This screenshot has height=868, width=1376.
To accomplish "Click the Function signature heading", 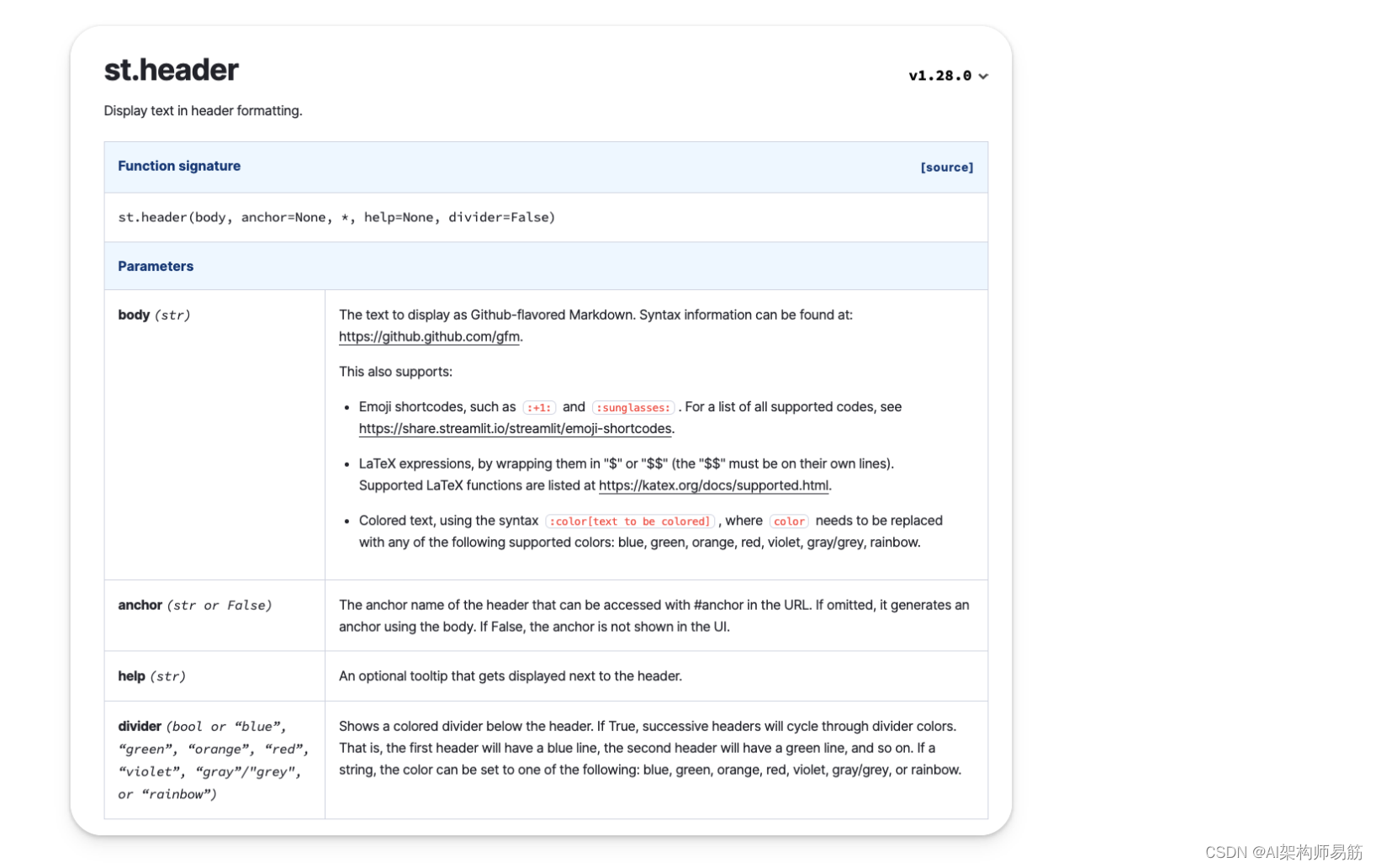I will pyautogui.click(x=179, y=167).
